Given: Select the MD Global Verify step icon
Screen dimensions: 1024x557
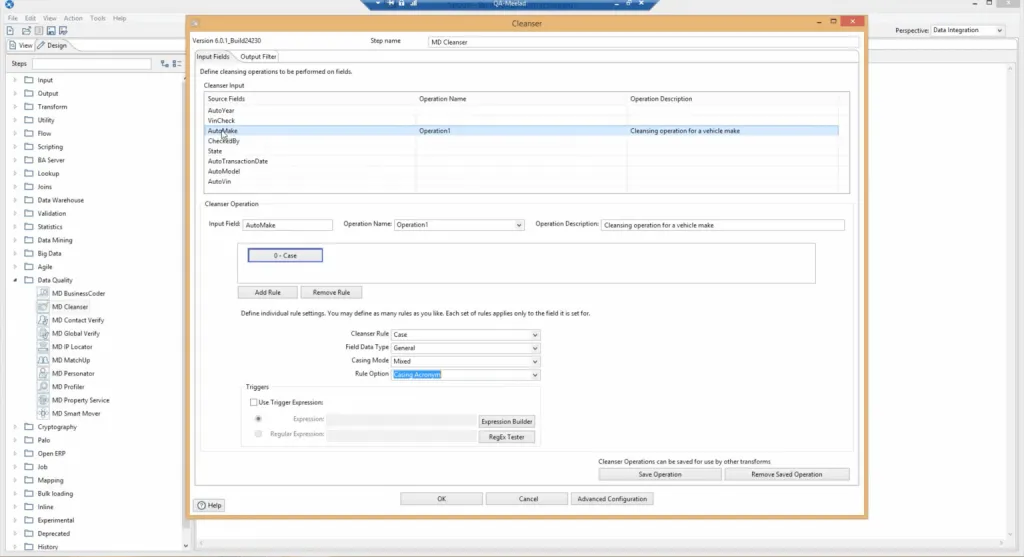Looking at the screenshot, I should (43, 333).
